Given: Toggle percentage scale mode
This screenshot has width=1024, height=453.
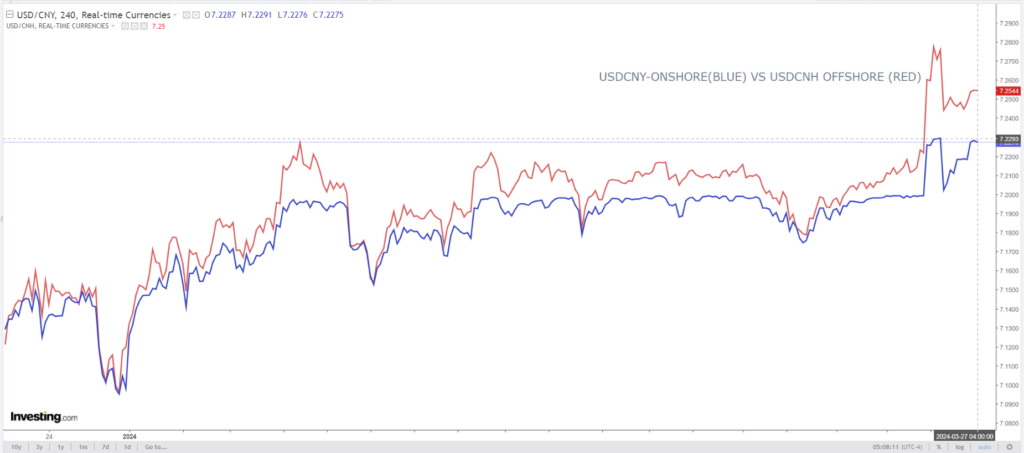Looking at the screenshot, I should click(938, 447).
